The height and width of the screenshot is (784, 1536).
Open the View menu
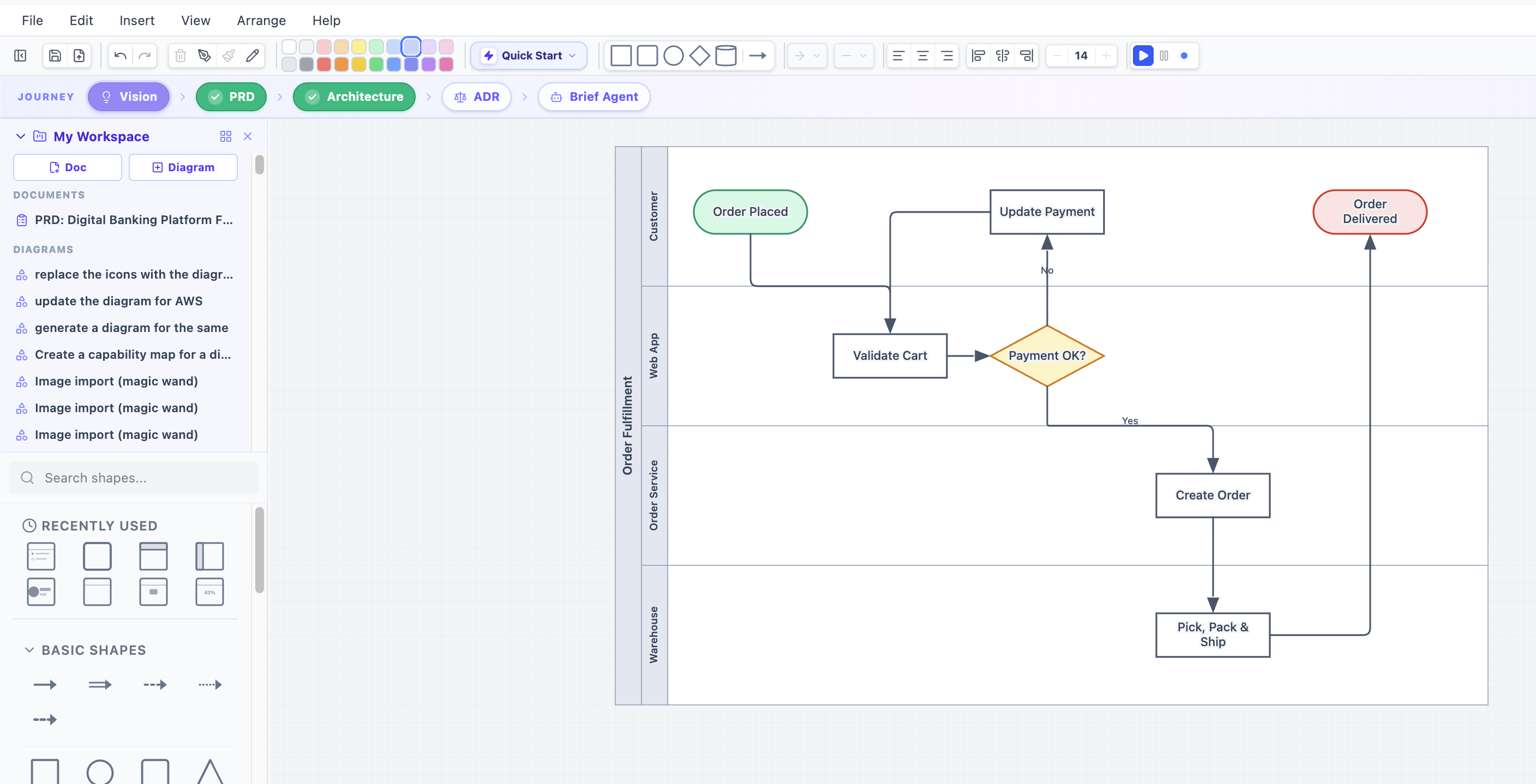pyautogui.click(x=196, y=20)
